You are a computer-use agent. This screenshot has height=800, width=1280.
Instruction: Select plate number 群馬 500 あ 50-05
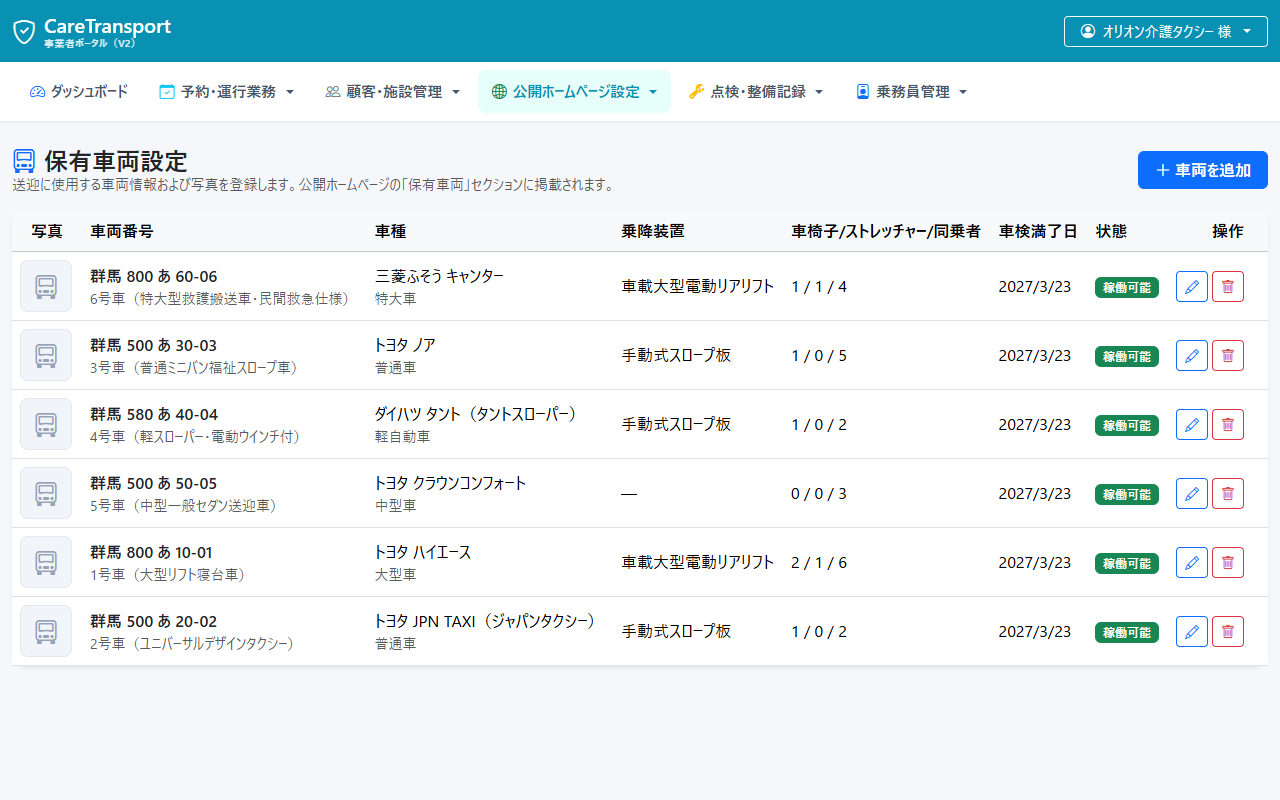click(x=153, y=484)
